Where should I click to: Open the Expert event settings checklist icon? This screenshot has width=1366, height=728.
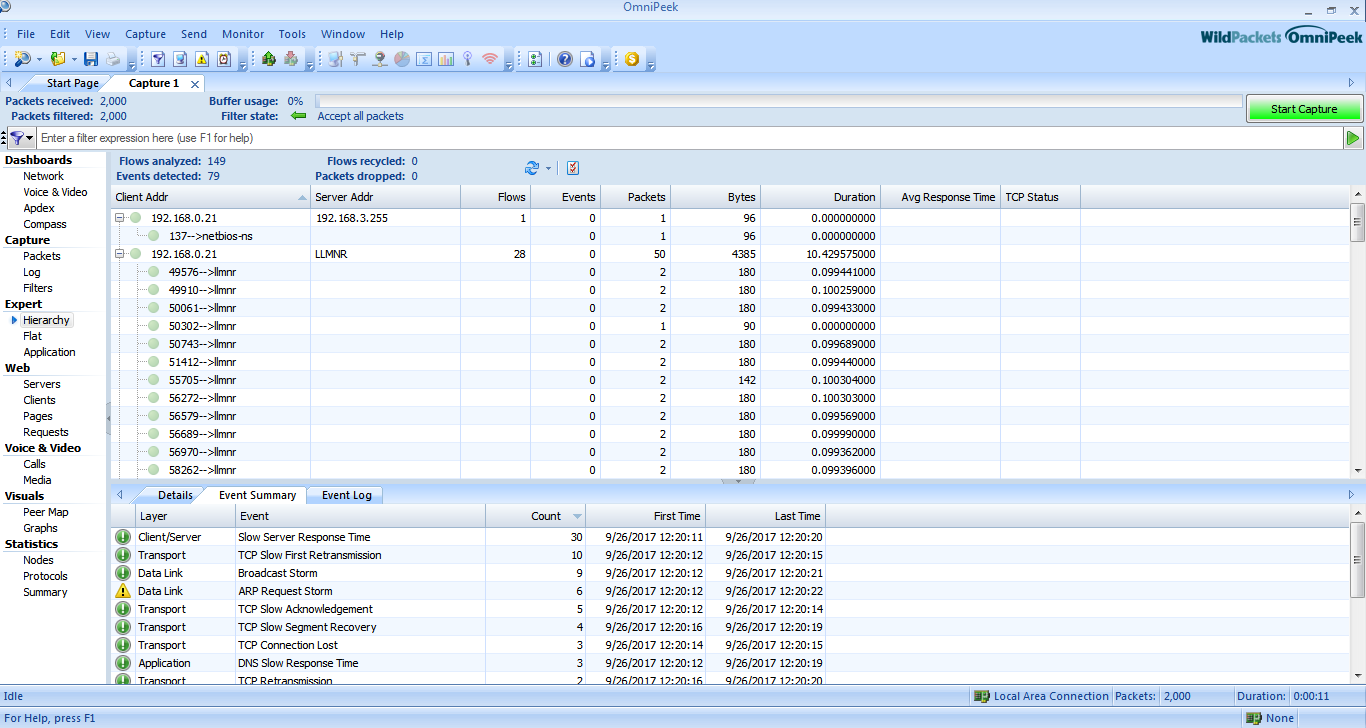(x=573, y=168)
